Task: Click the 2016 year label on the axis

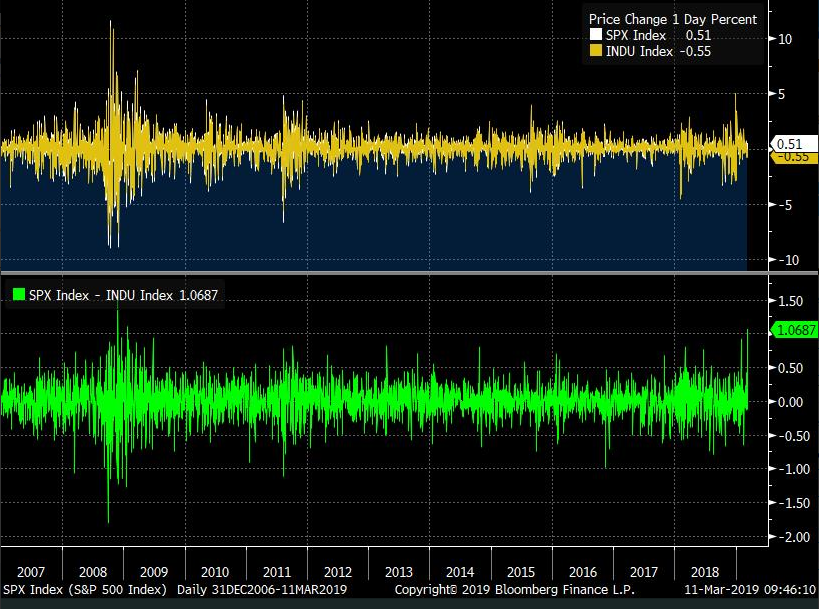Action: (582, 572)
